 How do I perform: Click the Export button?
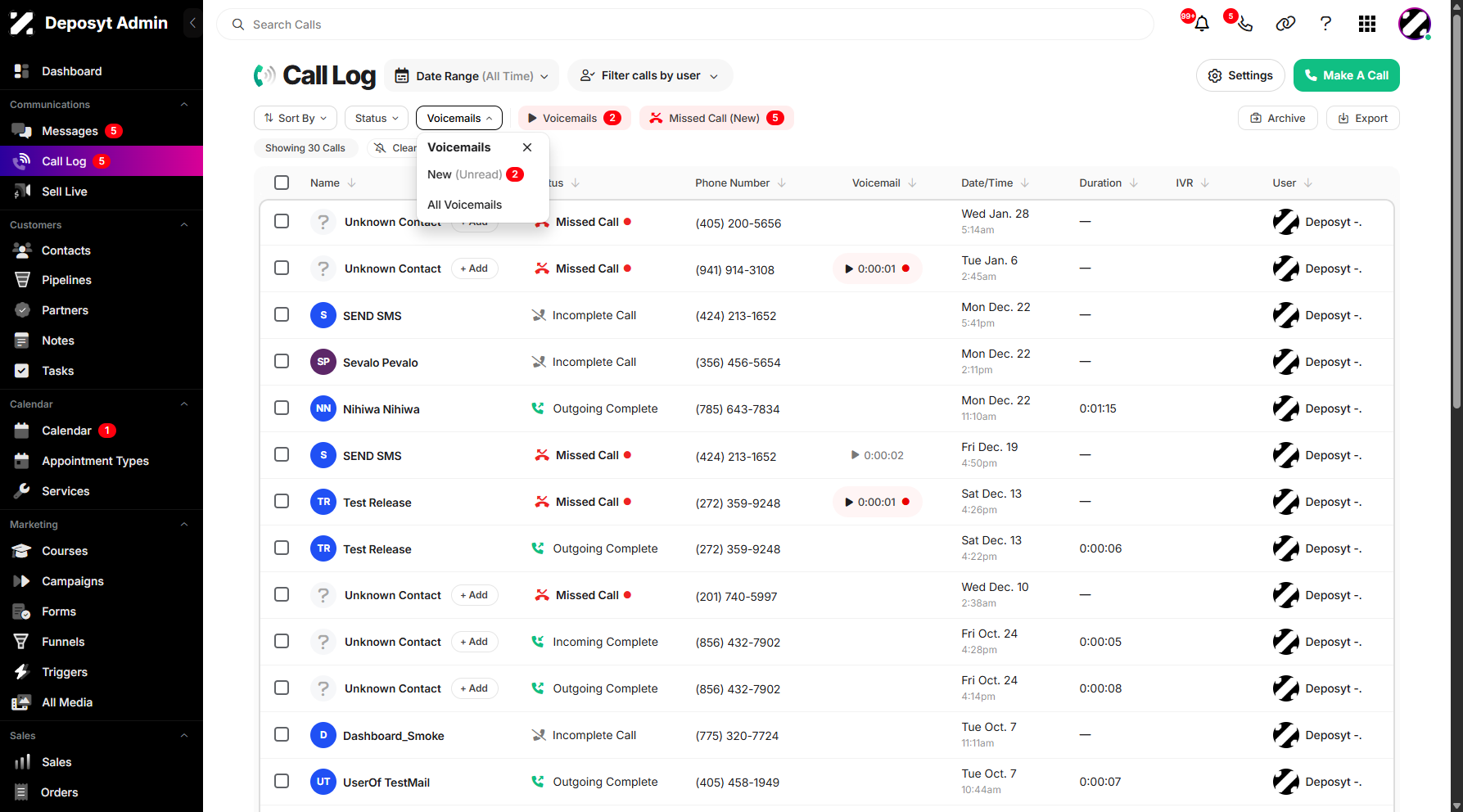[x=1362, y=118]
